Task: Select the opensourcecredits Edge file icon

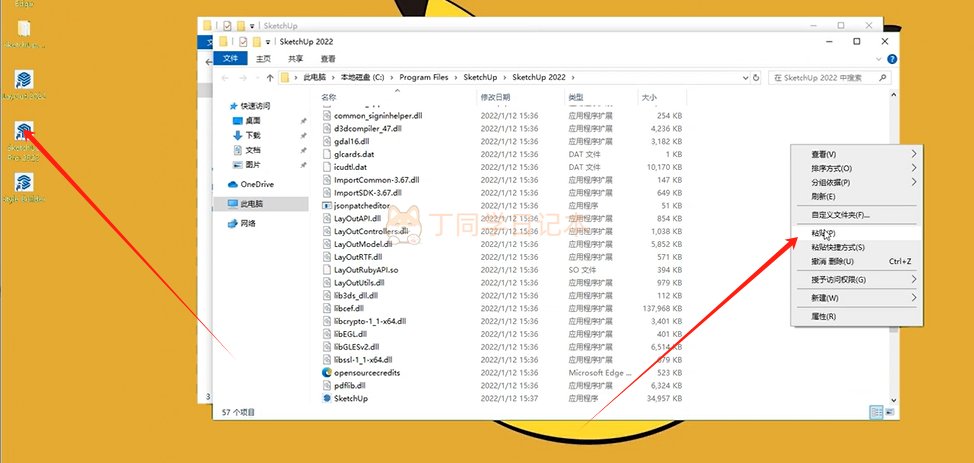Action: pos(326,372)
